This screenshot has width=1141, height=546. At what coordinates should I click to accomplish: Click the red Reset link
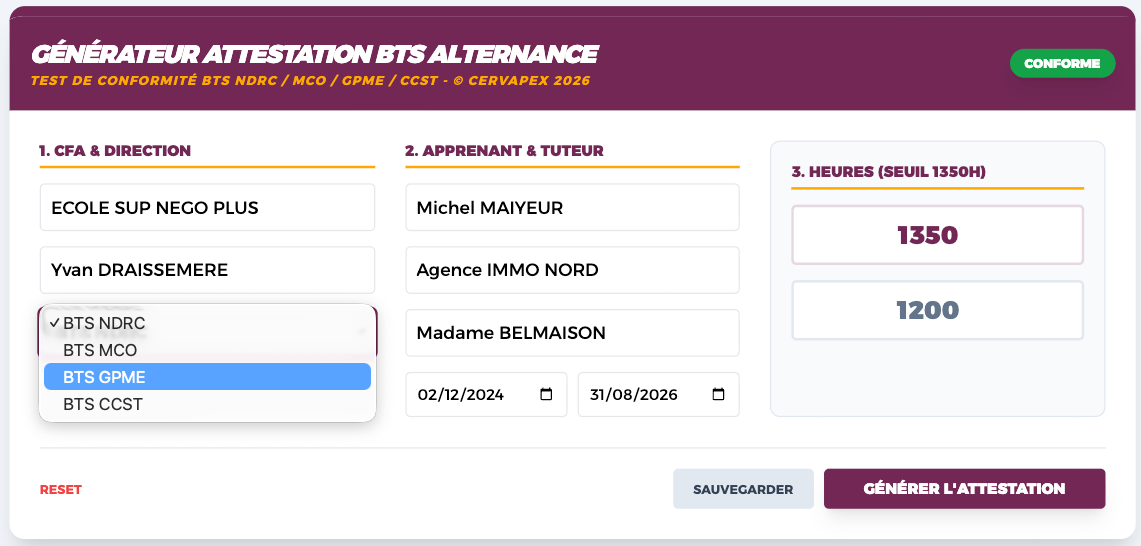point(61,490)
